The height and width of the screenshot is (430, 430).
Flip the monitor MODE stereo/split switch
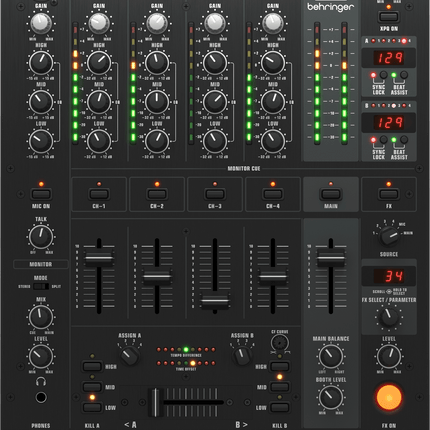coord(41,286)
